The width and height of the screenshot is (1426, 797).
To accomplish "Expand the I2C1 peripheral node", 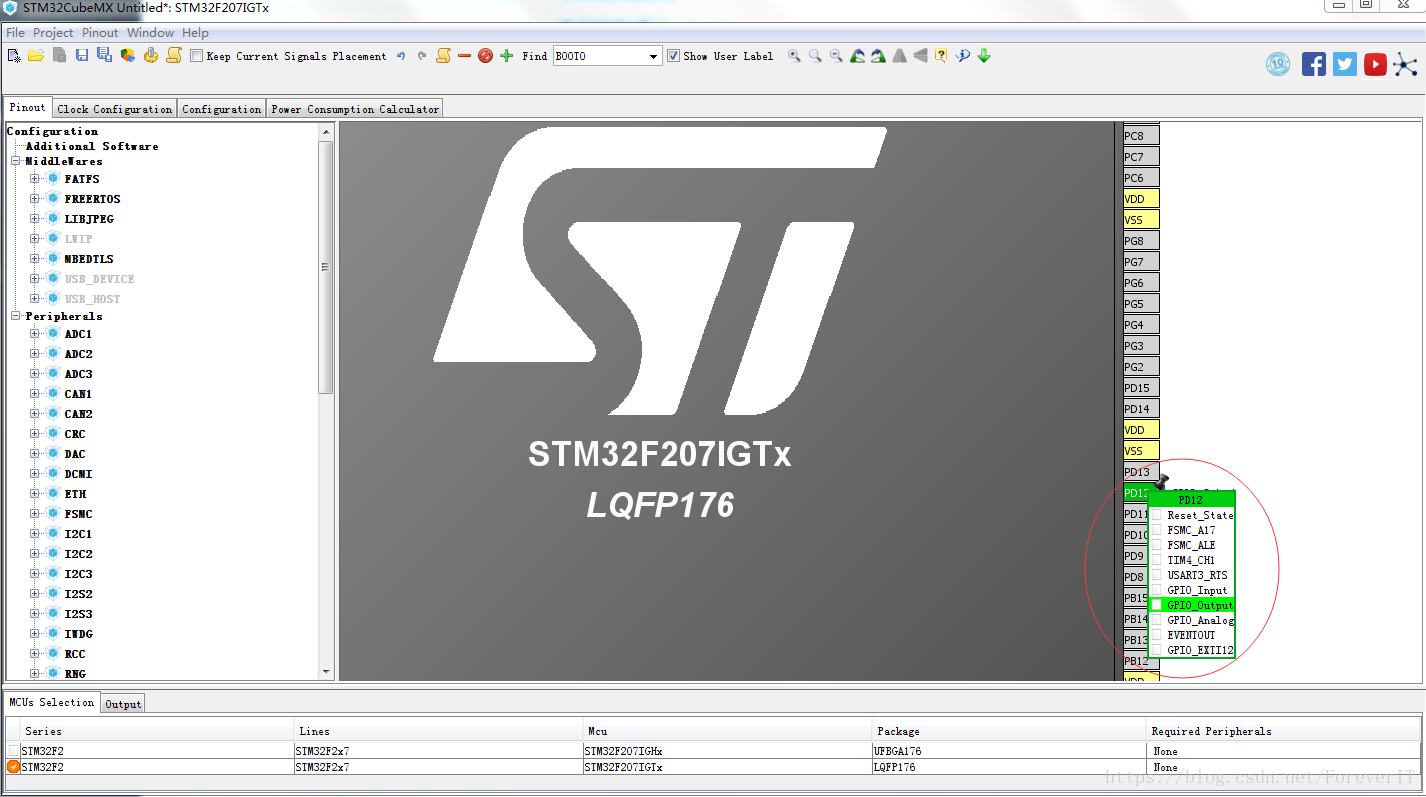I will pos(35,534).
